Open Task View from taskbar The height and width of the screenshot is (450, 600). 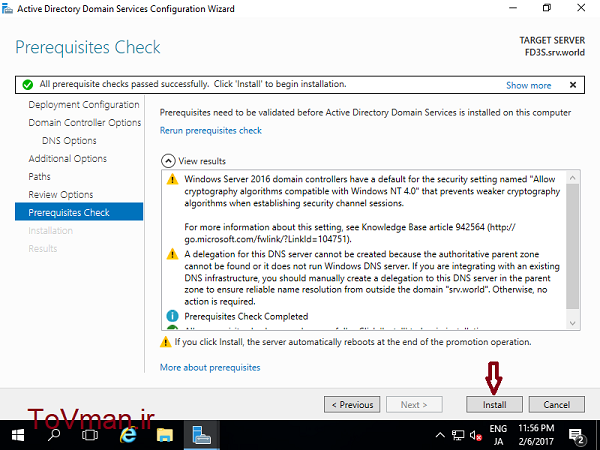(90, 435)
